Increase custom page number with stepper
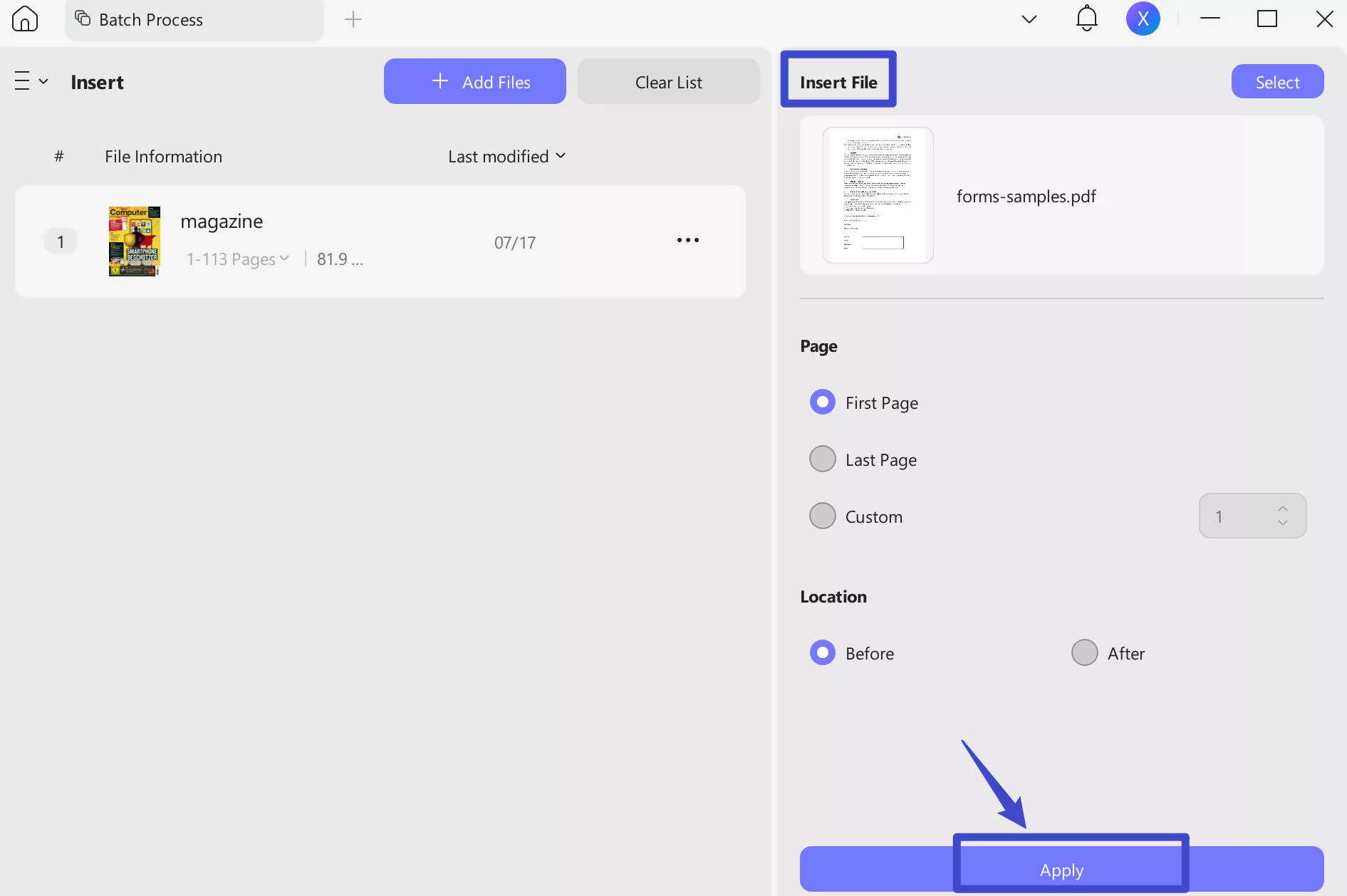 (x=1283, y=508)
